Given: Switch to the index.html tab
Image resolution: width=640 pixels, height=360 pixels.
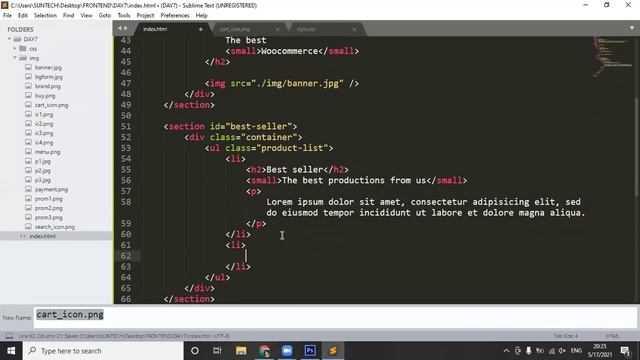Looking at the screenshot, I should [x=155, y=29].
